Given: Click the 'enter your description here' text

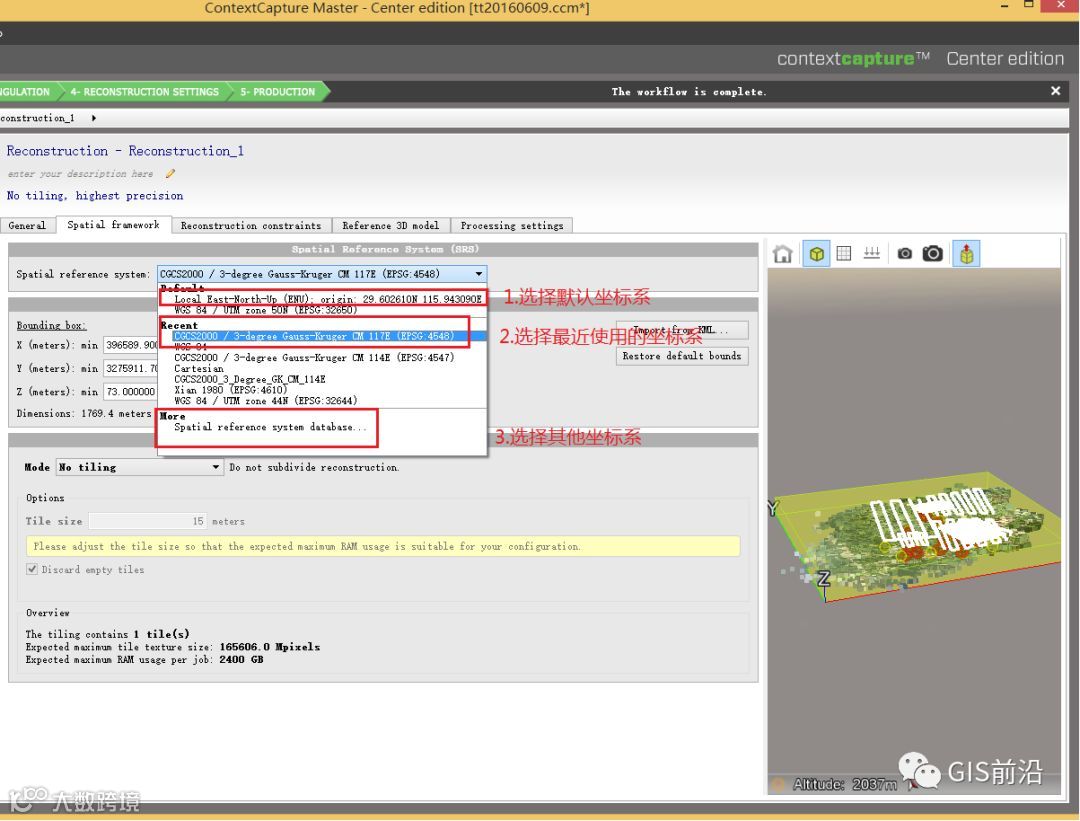Looking at the screenshot, I should click(81, 174).
